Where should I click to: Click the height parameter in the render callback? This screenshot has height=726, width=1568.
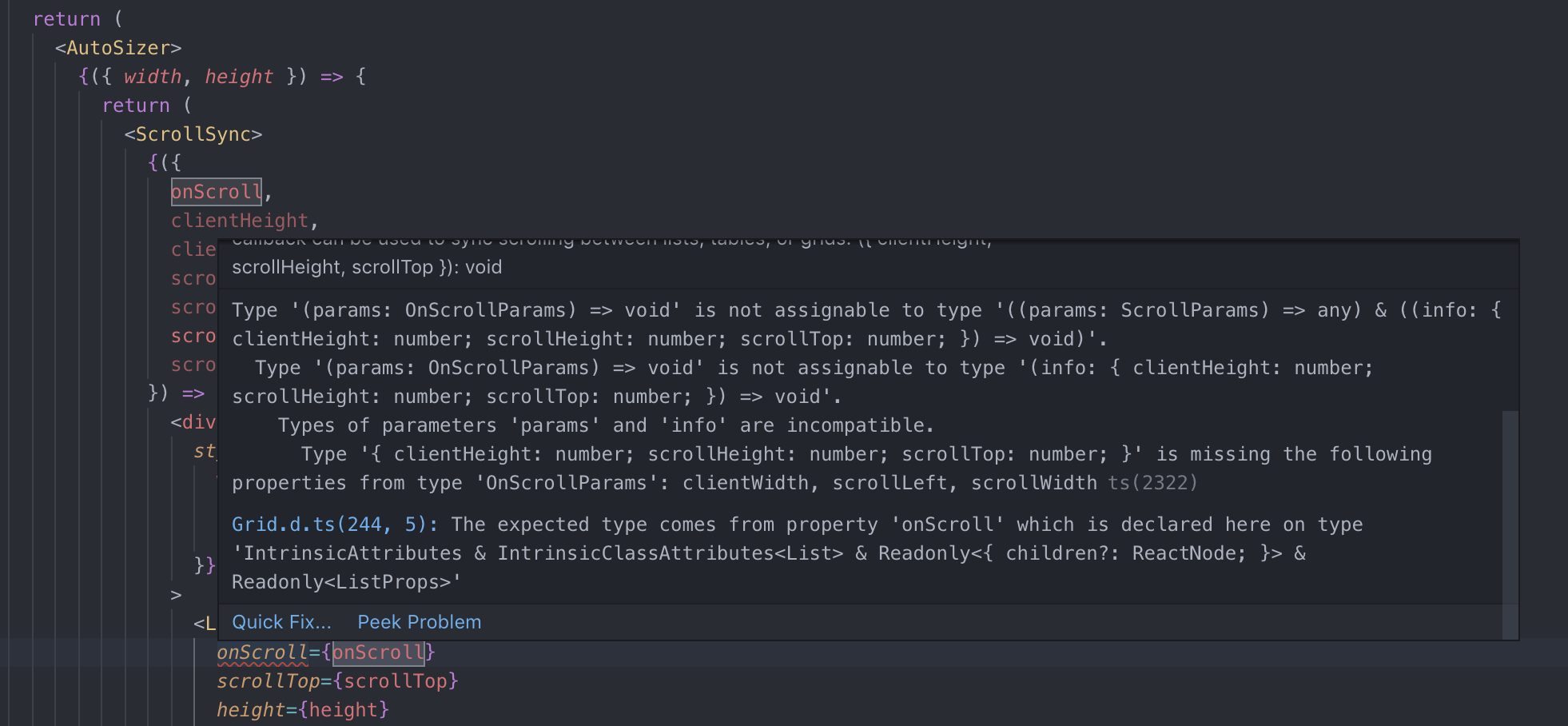click(x=238, y=76)
